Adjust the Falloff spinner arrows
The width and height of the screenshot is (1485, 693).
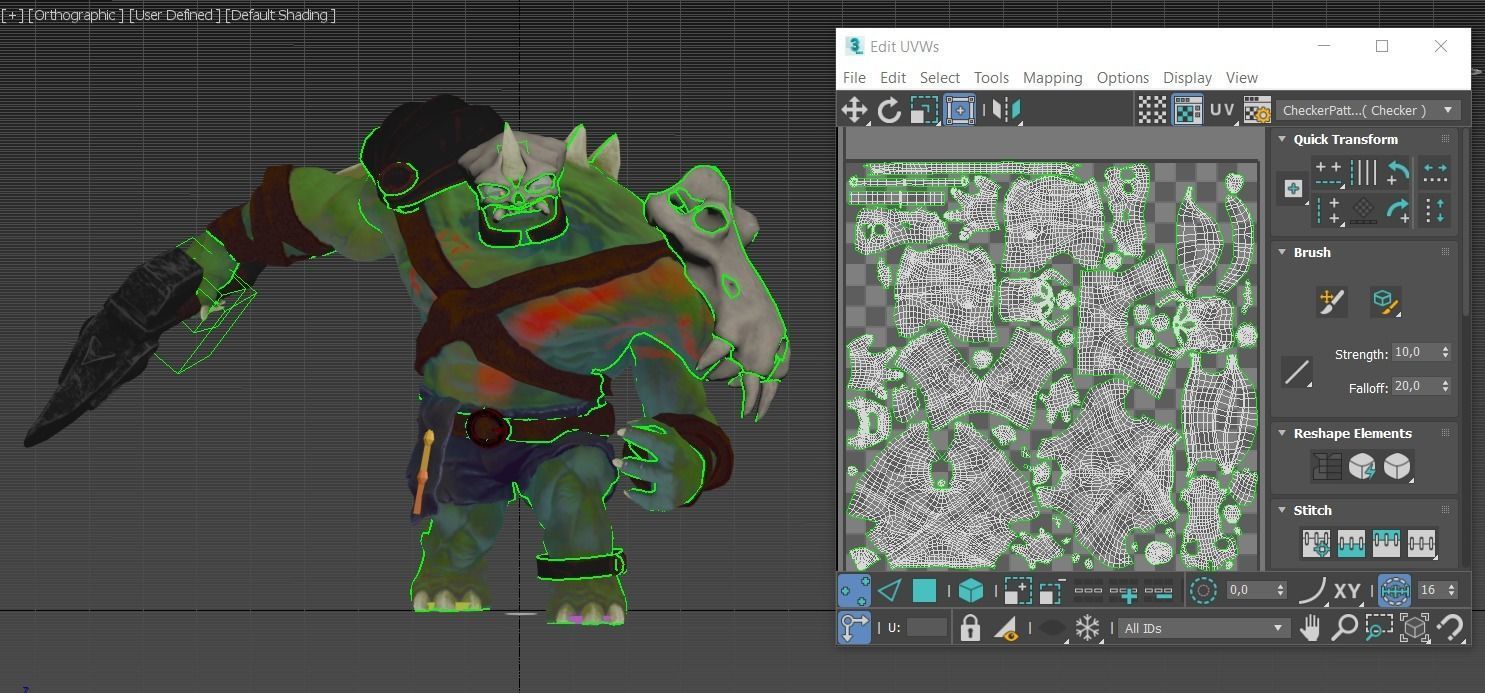pos(1445,386)
